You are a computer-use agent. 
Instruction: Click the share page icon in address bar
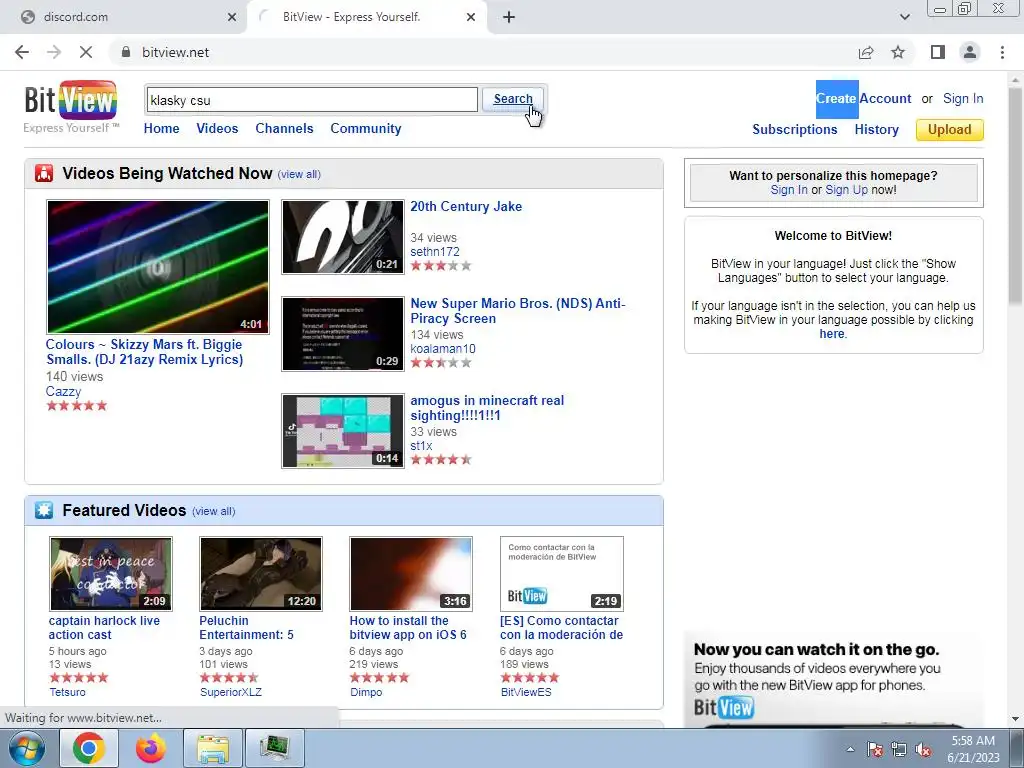point(866,52)
